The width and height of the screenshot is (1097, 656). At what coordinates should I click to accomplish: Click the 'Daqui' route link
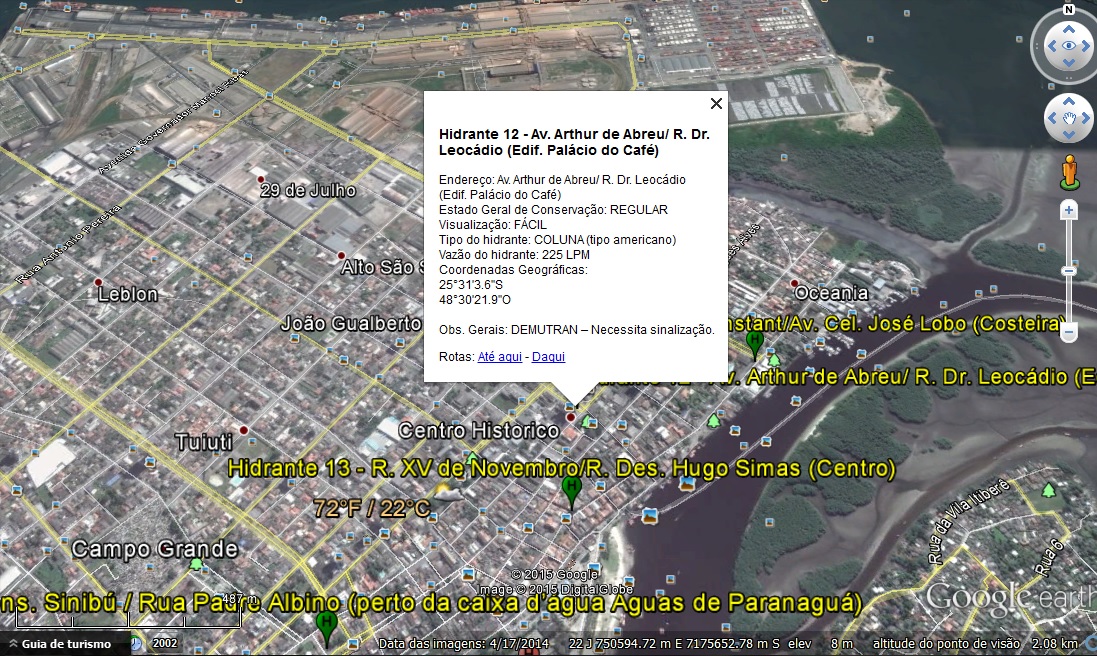click(548, 357)
